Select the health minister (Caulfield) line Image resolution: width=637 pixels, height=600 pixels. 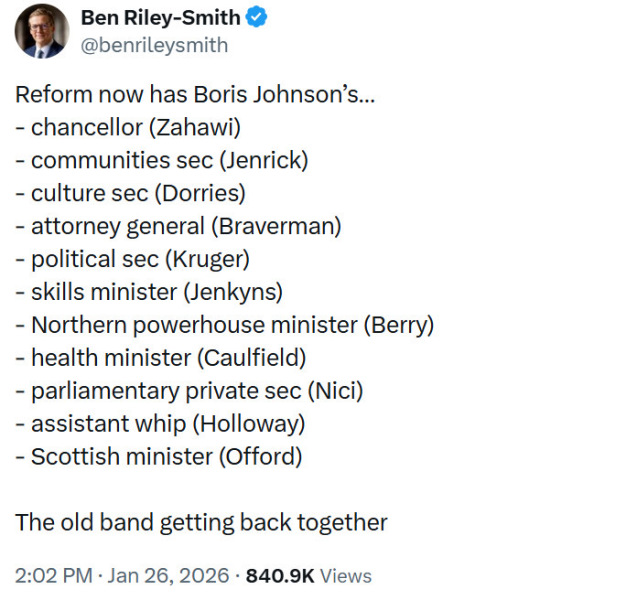pos(161,357)
